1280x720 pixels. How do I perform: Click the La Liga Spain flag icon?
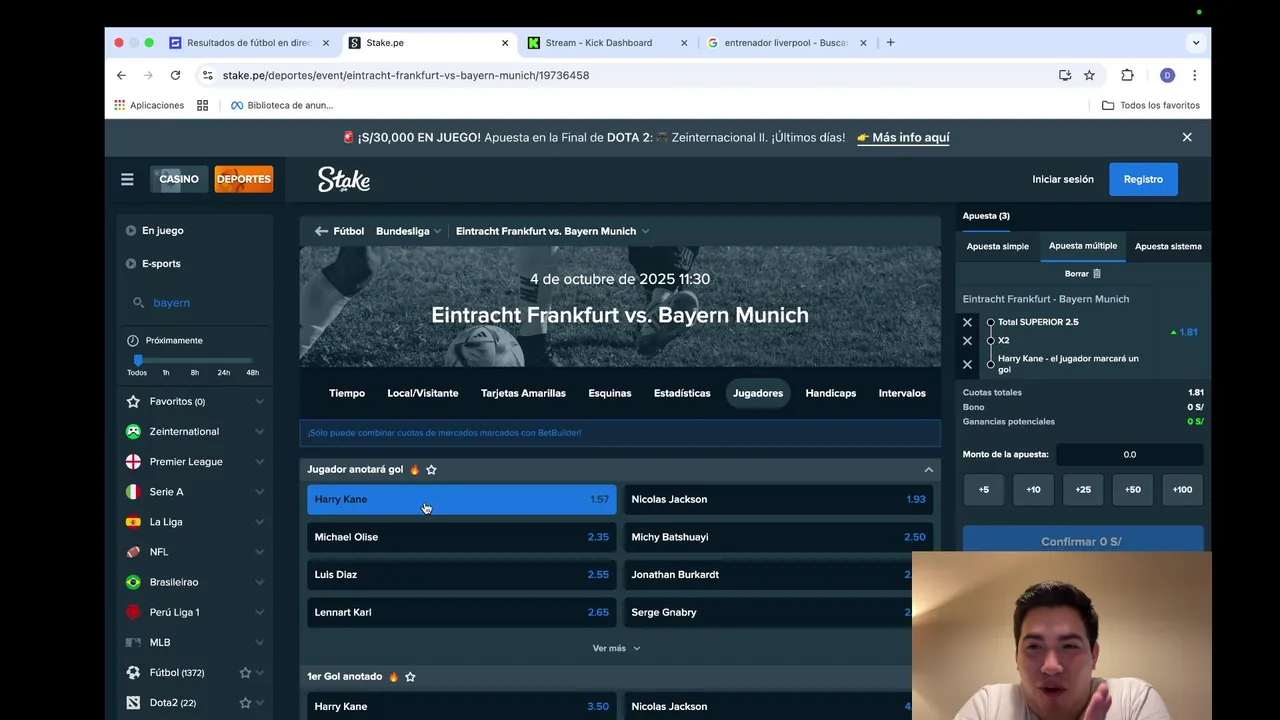(133, 522)
